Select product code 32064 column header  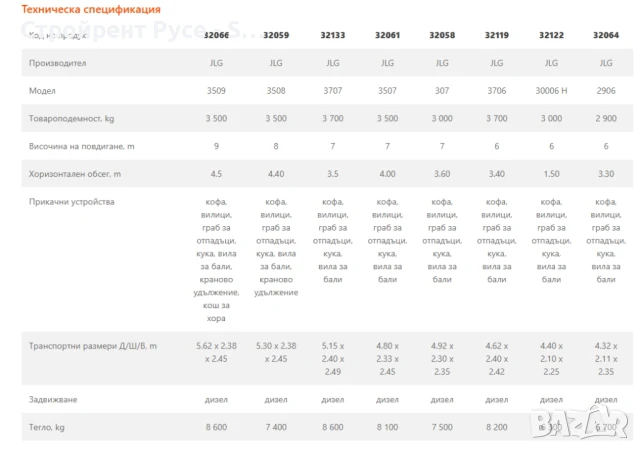pos(606,35)
